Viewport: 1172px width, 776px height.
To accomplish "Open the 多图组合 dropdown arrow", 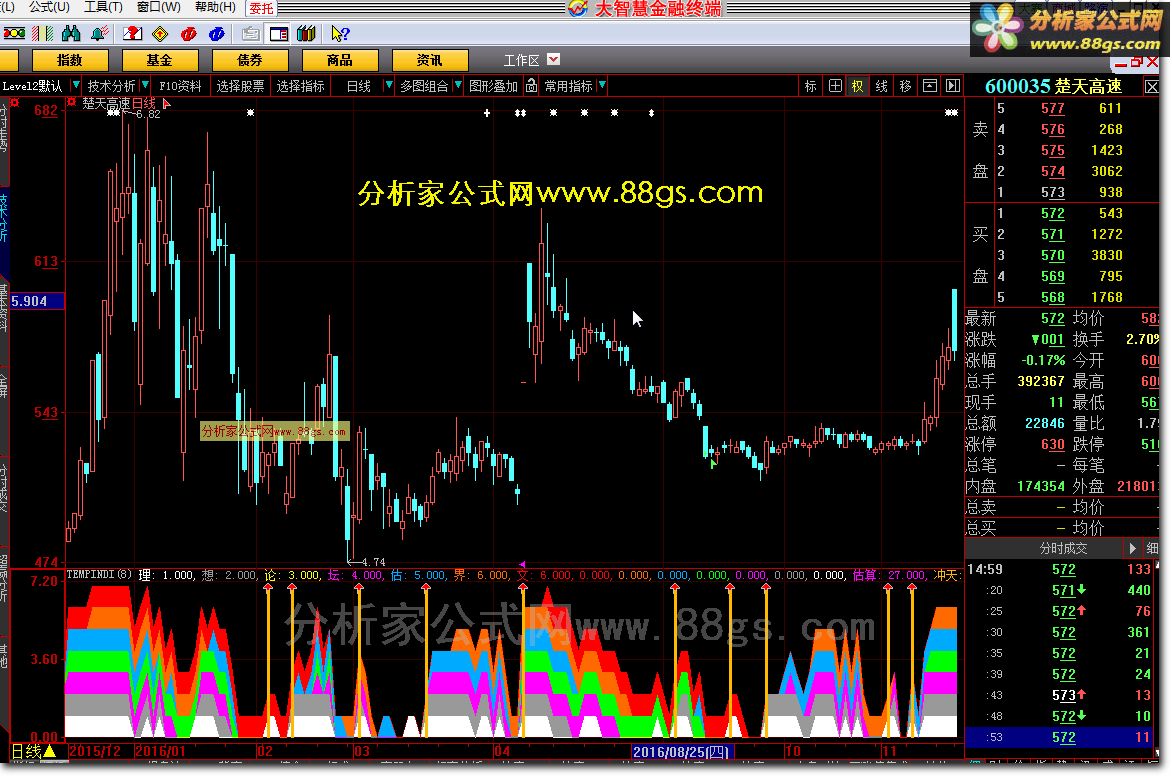I will 458,85.
